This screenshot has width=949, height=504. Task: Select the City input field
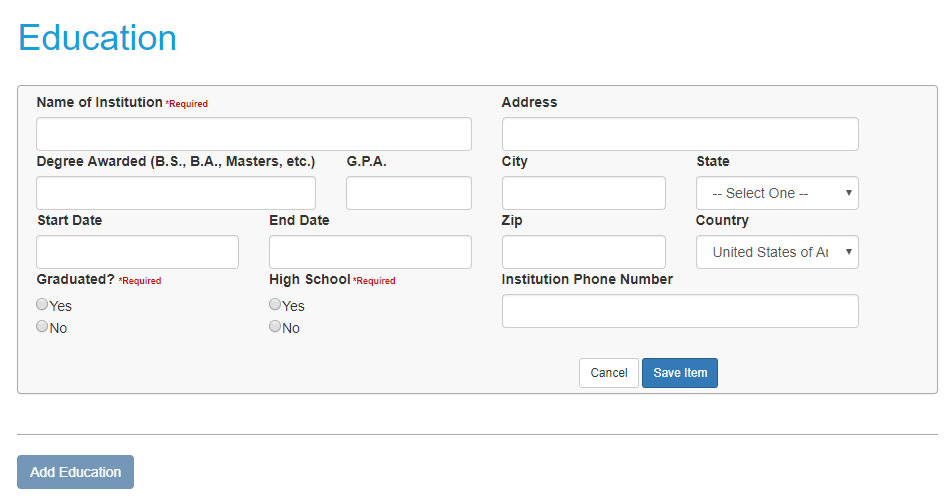pyautogui.click(x=584, y=193)
